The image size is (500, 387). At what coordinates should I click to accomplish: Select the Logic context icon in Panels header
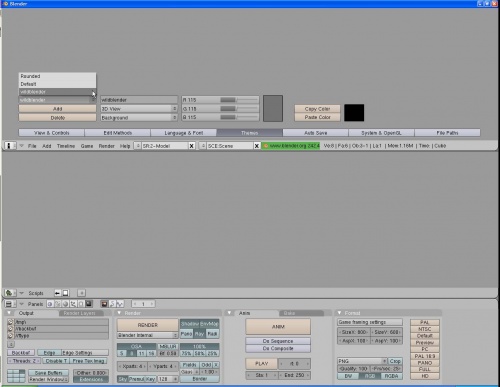coord(50,304)
